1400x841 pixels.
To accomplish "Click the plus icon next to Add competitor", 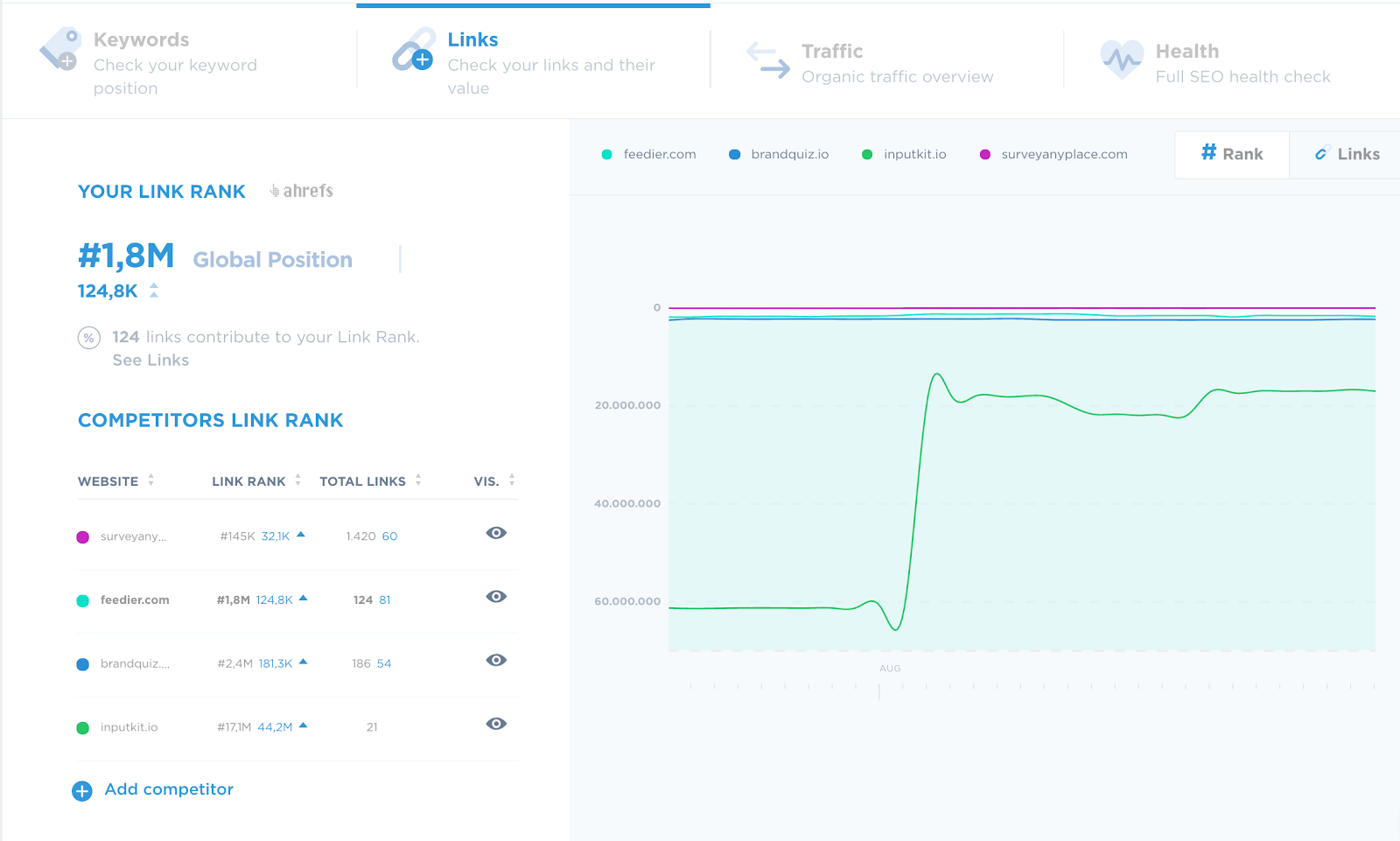I will (x=82, y=791).
